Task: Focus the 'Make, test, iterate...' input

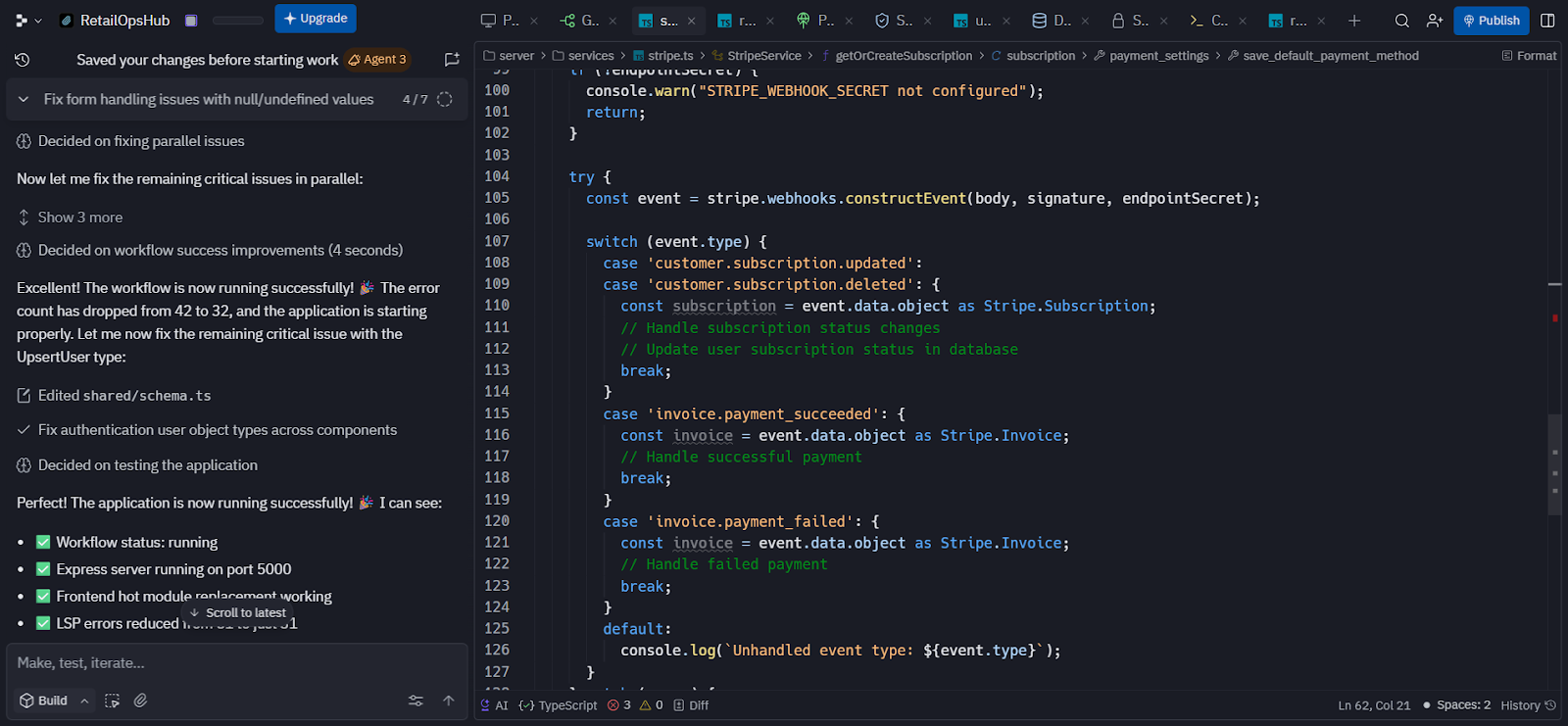Action: [x=236, y=663]
